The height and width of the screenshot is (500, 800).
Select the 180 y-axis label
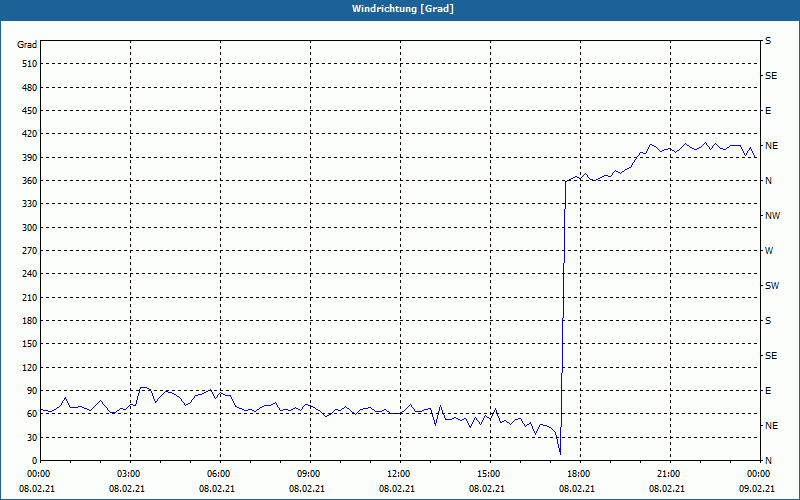pyautogui.click(x=30, y=321)
